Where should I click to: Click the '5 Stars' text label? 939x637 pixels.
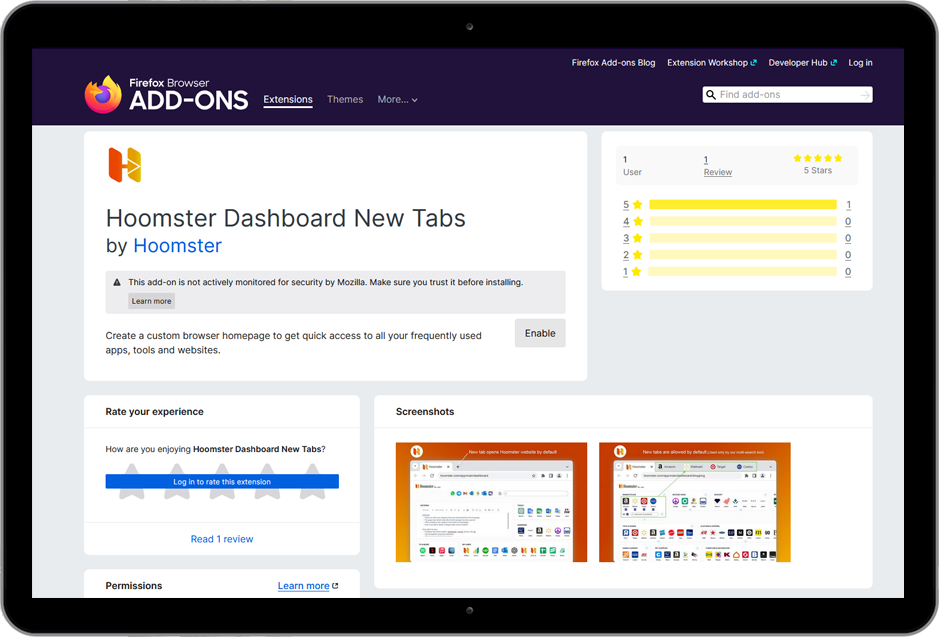tap(817, 171)
